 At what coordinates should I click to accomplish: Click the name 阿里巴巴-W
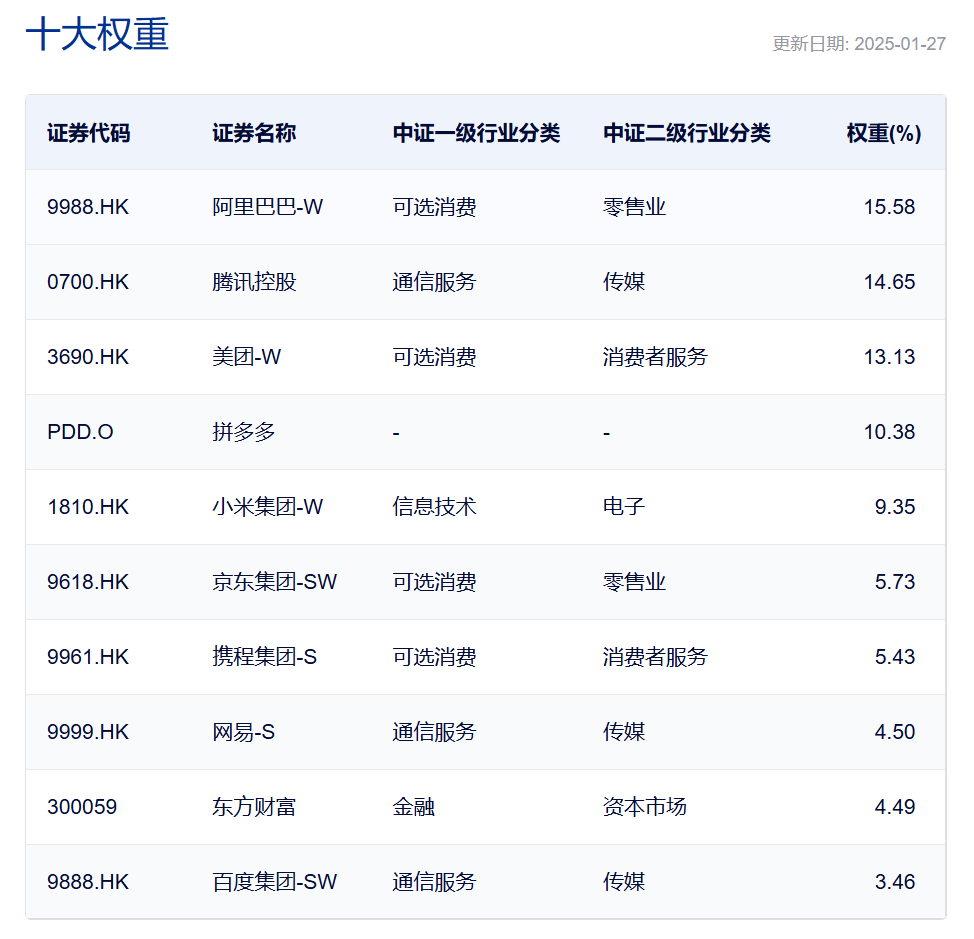point(268,207)
